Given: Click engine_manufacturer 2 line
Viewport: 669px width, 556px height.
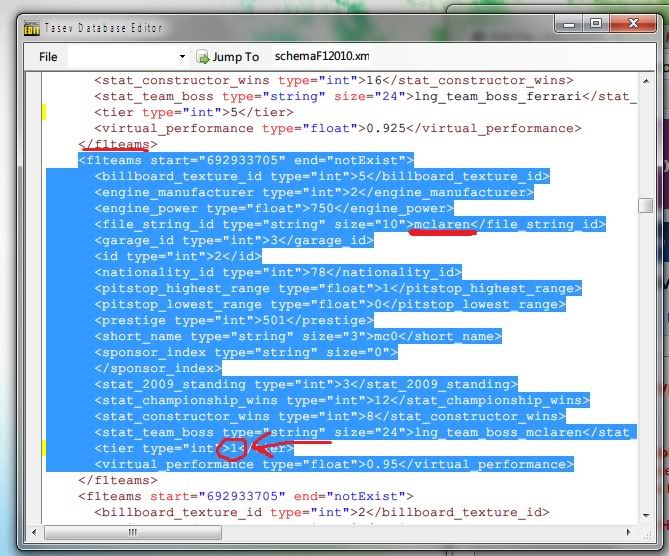Looking at the screenshot, I should tap(314, 192).
